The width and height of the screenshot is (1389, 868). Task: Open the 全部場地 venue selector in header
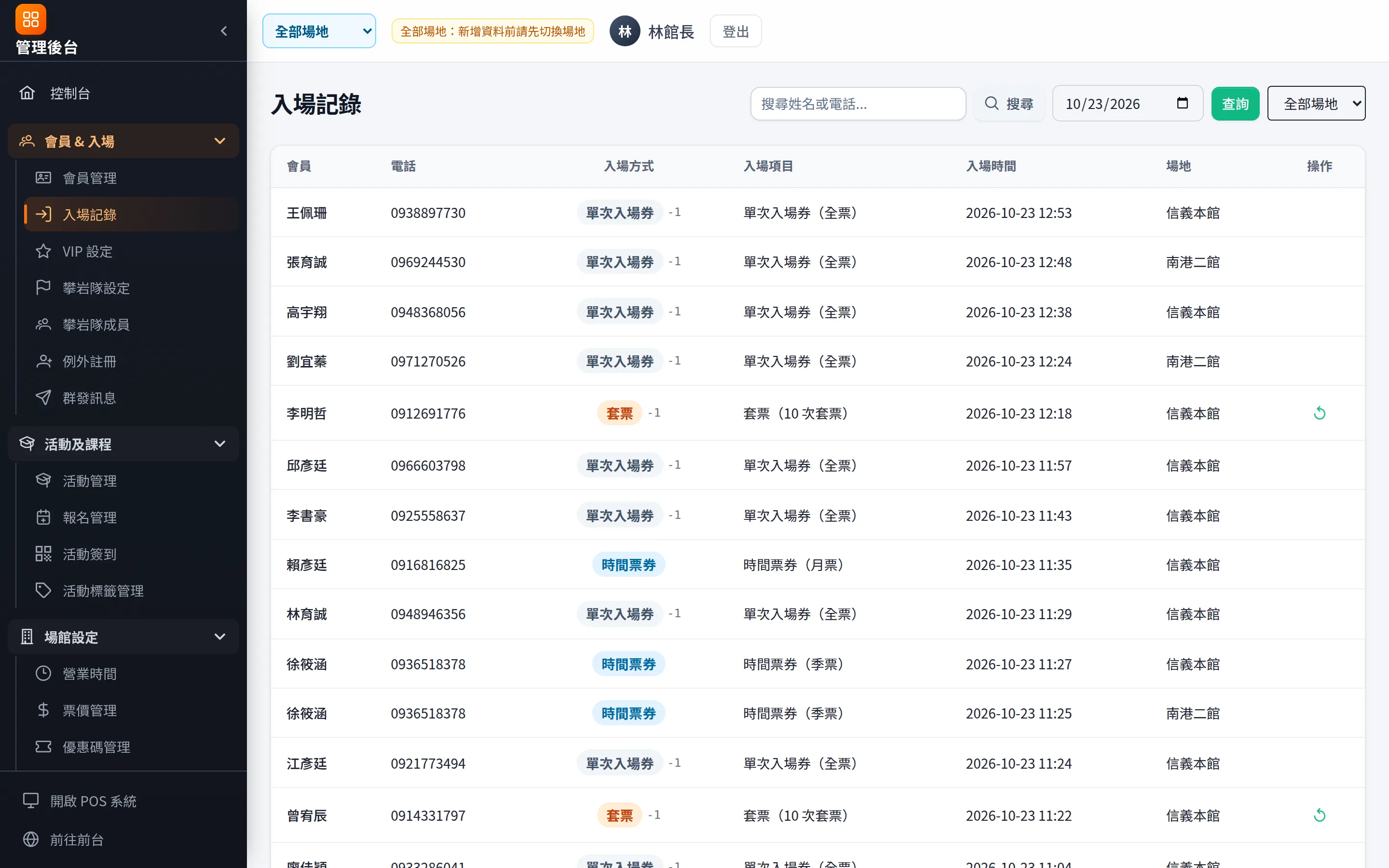tap(319, 31)
